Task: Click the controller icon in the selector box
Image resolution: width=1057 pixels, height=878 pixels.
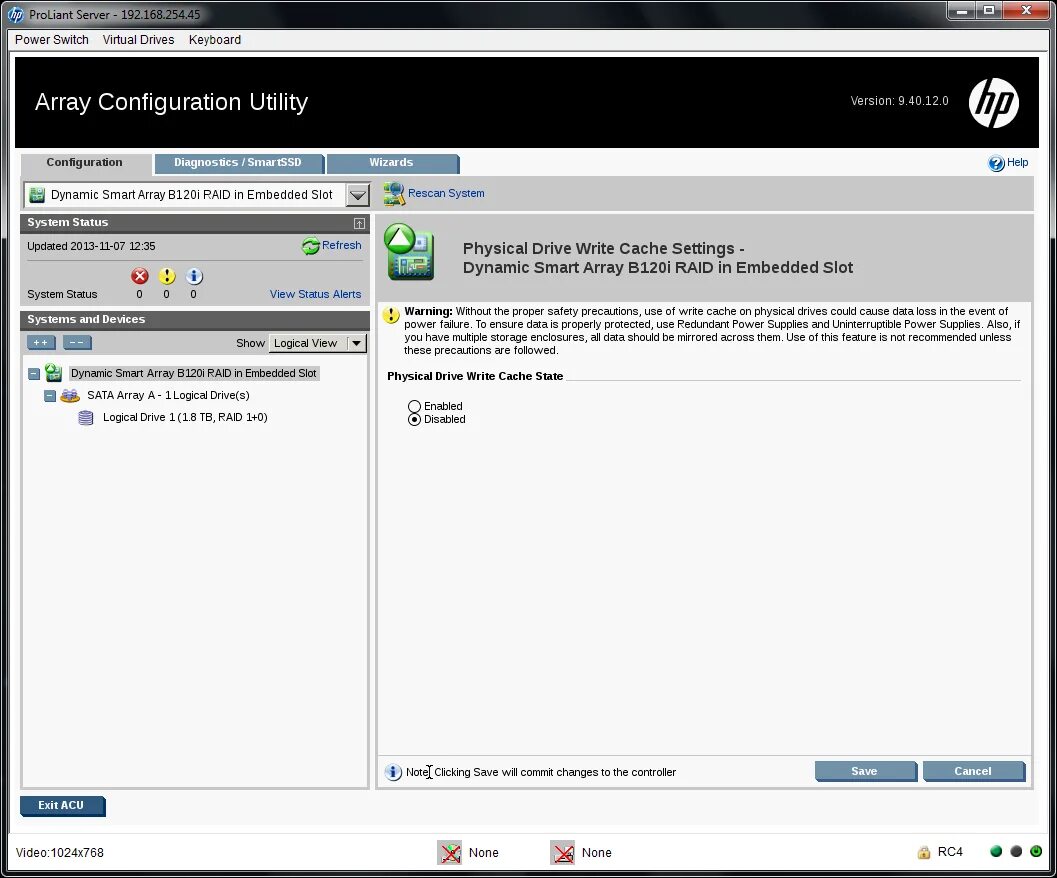Action: [x=37, y=195]
